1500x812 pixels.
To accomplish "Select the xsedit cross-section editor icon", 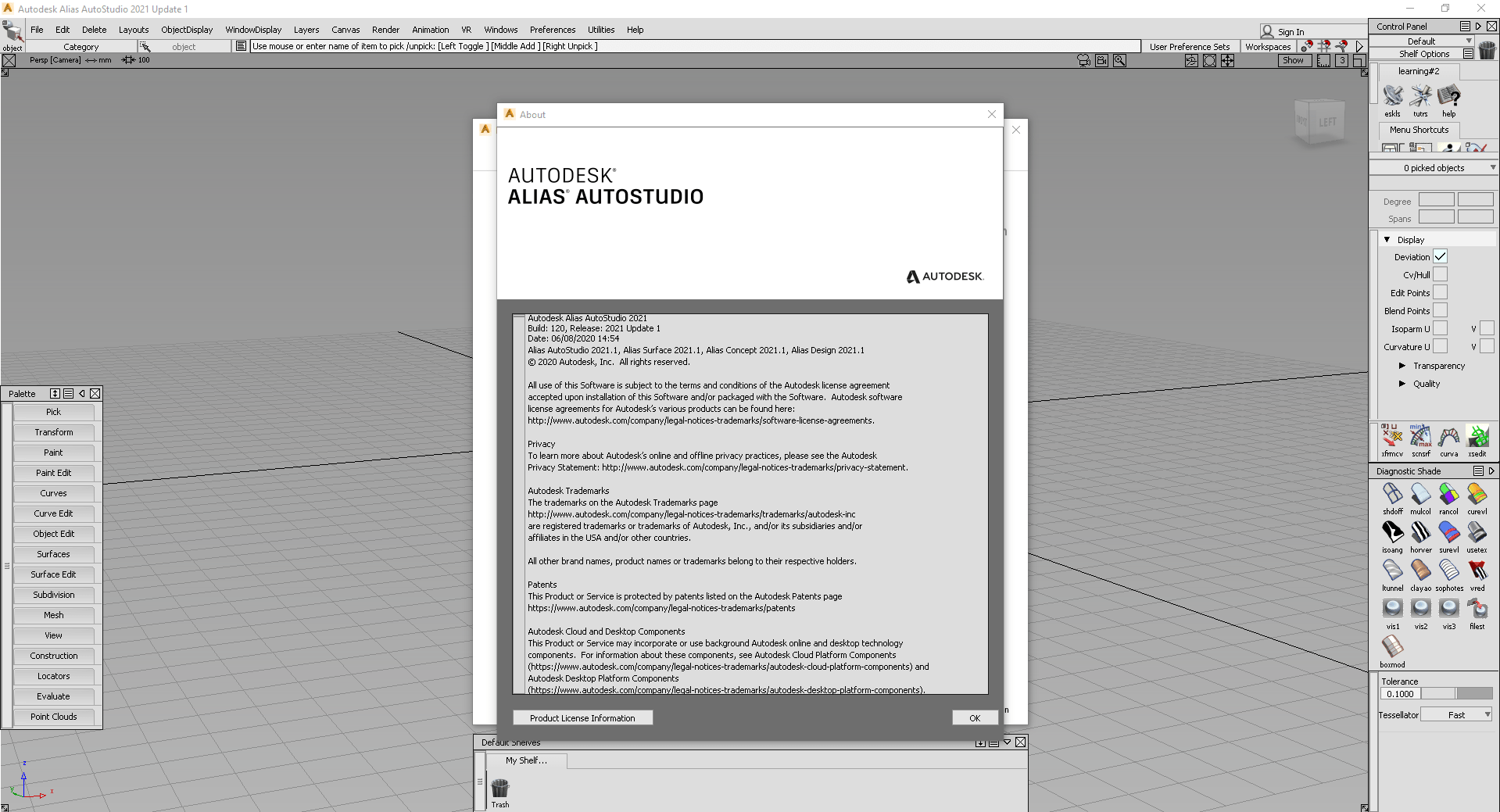I will click(1477, 436).
